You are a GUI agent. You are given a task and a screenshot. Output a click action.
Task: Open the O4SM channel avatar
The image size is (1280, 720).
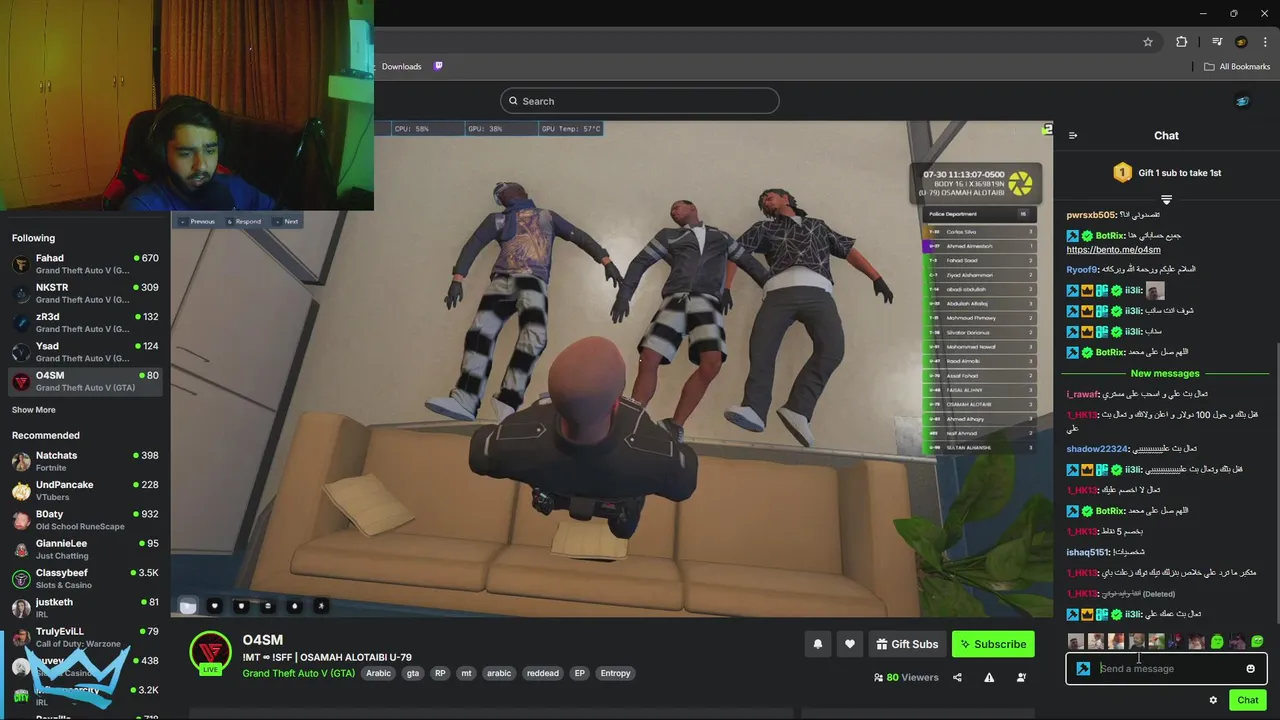click(210, 653)
